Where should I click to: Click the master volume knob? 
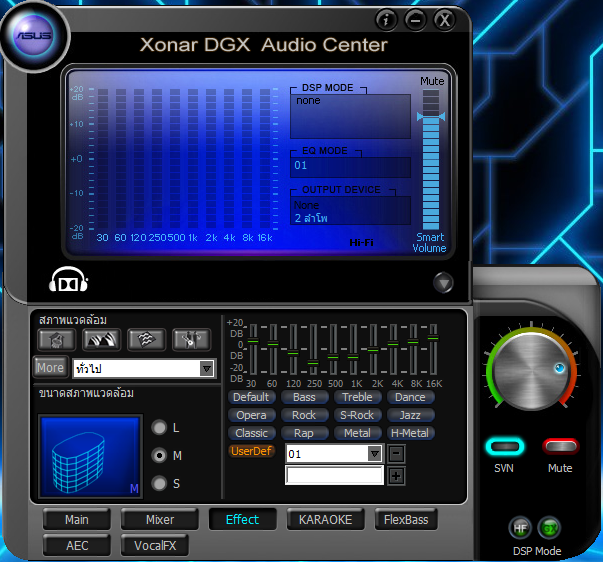click(x=531, y=369)
